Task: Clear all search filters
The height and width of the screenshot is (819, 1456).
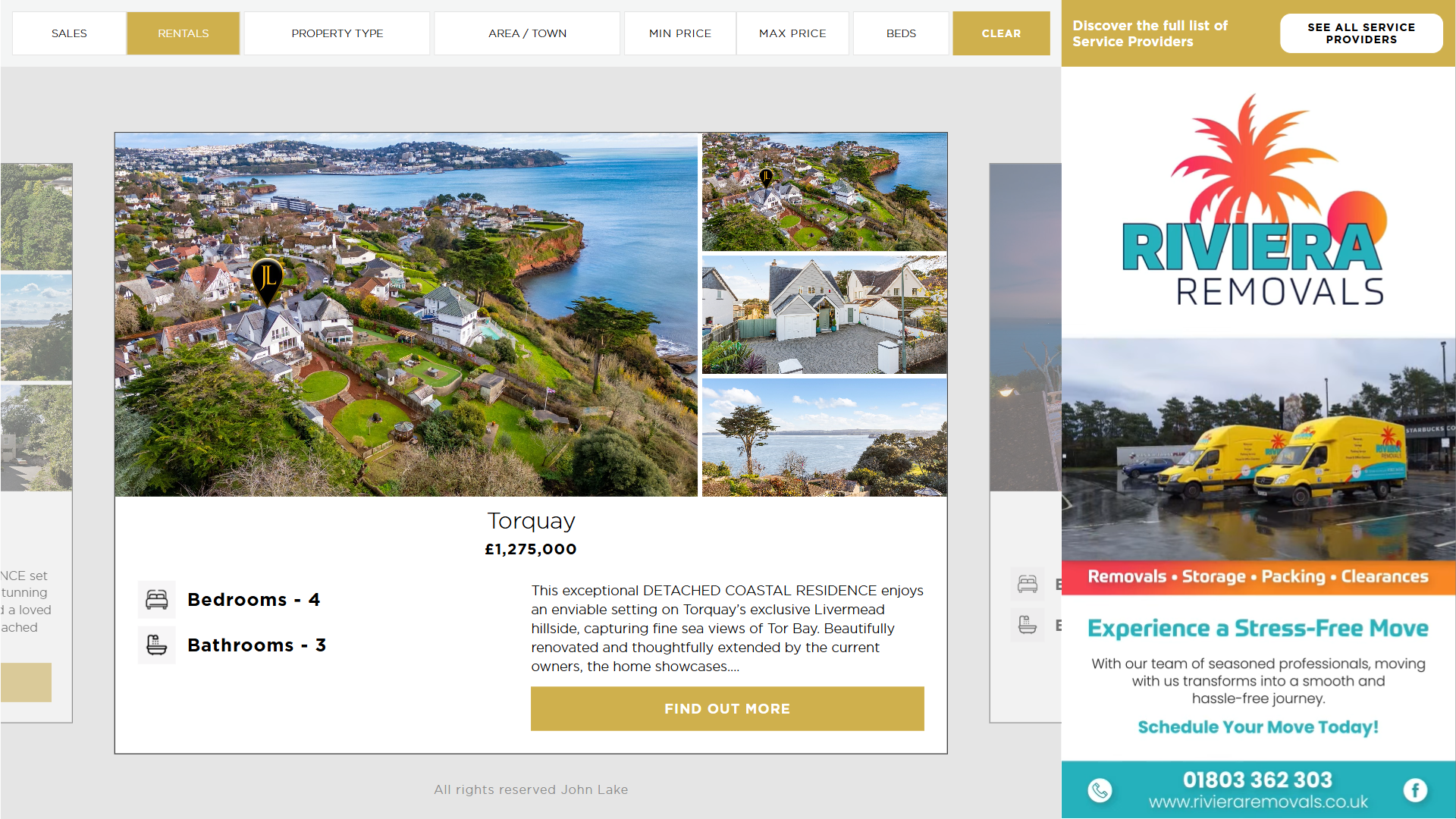Action: [1001, 33]
